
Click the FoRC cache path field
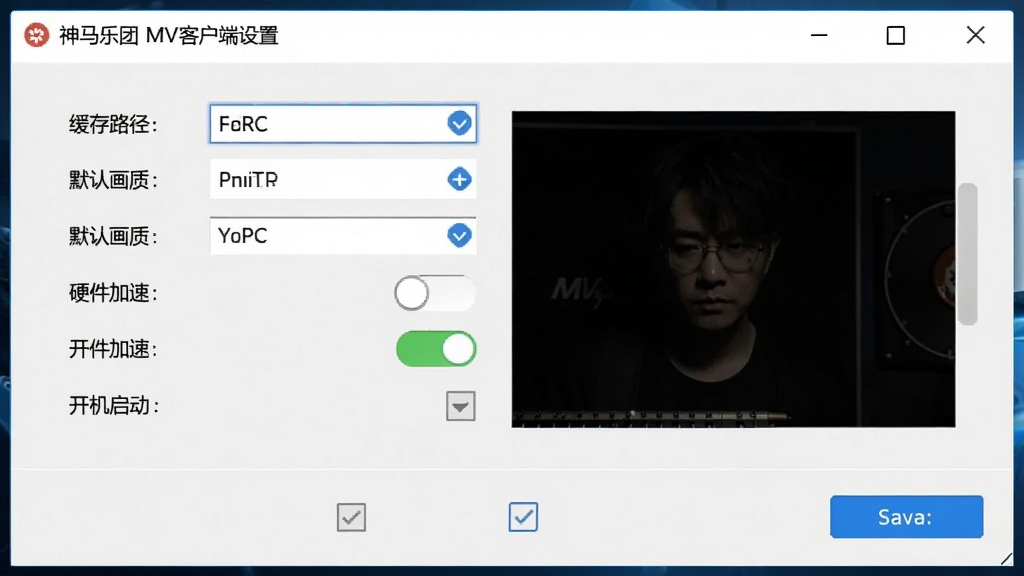coord(343,123)
